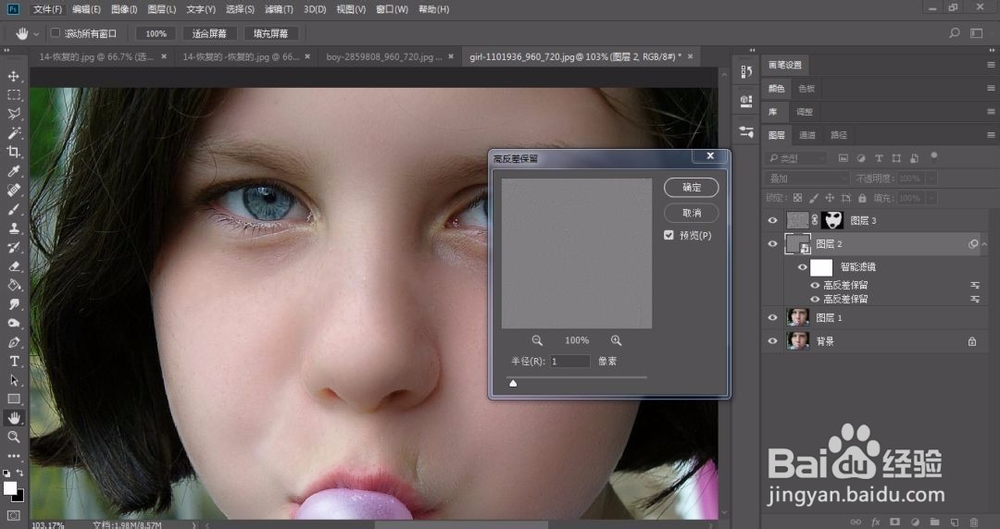The height and width of the screenshot is (529, 1000).
Task: Hide 智能滤镜 visibility eye
Action: [x=802, y=267]
